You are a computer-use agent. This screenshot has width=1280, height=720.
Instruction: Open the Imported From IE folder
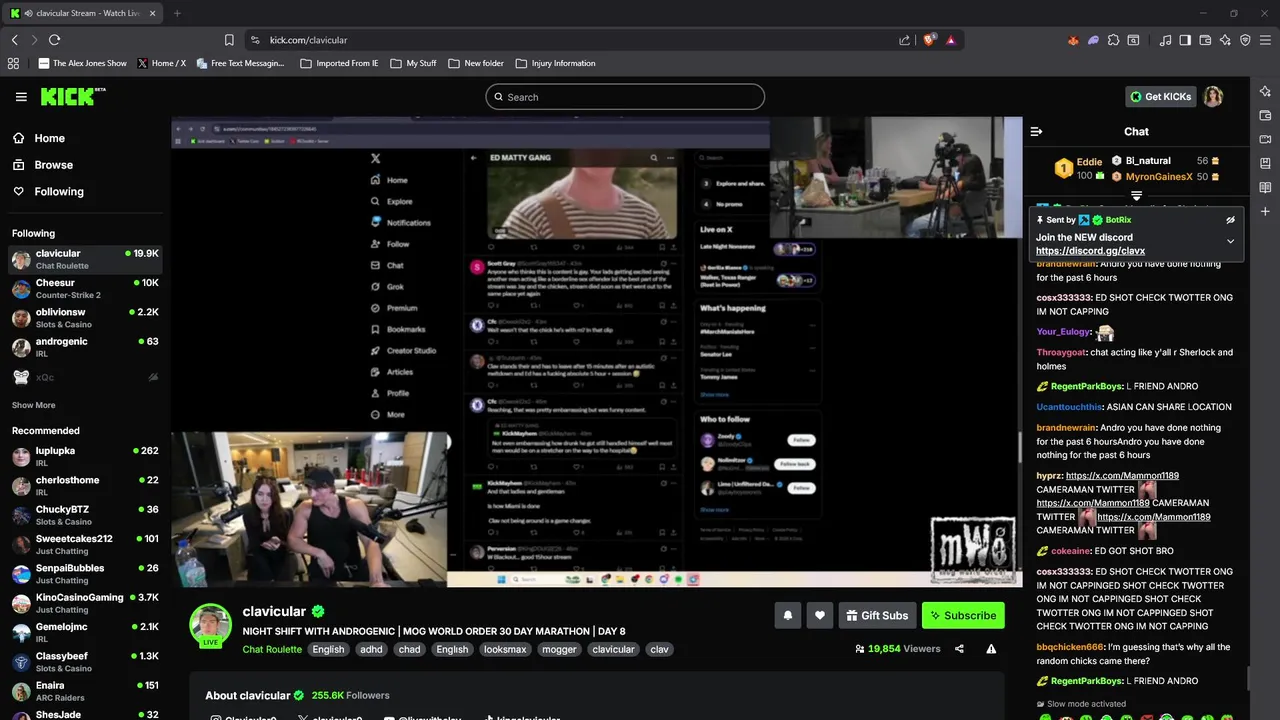tap(339, 63)
